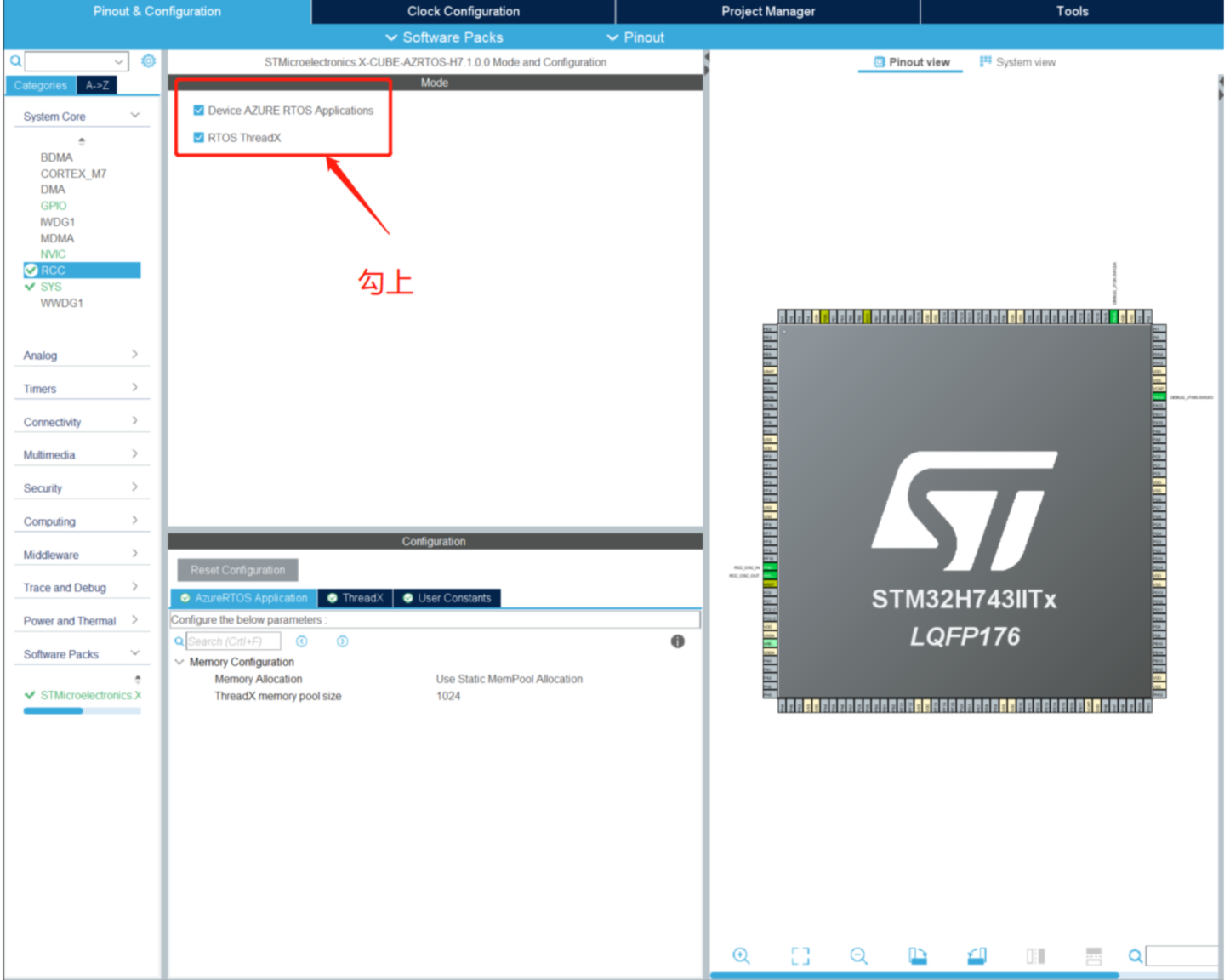Zoom in on the pinout view
Viewport: 1230px width, 980px height.
741,955
